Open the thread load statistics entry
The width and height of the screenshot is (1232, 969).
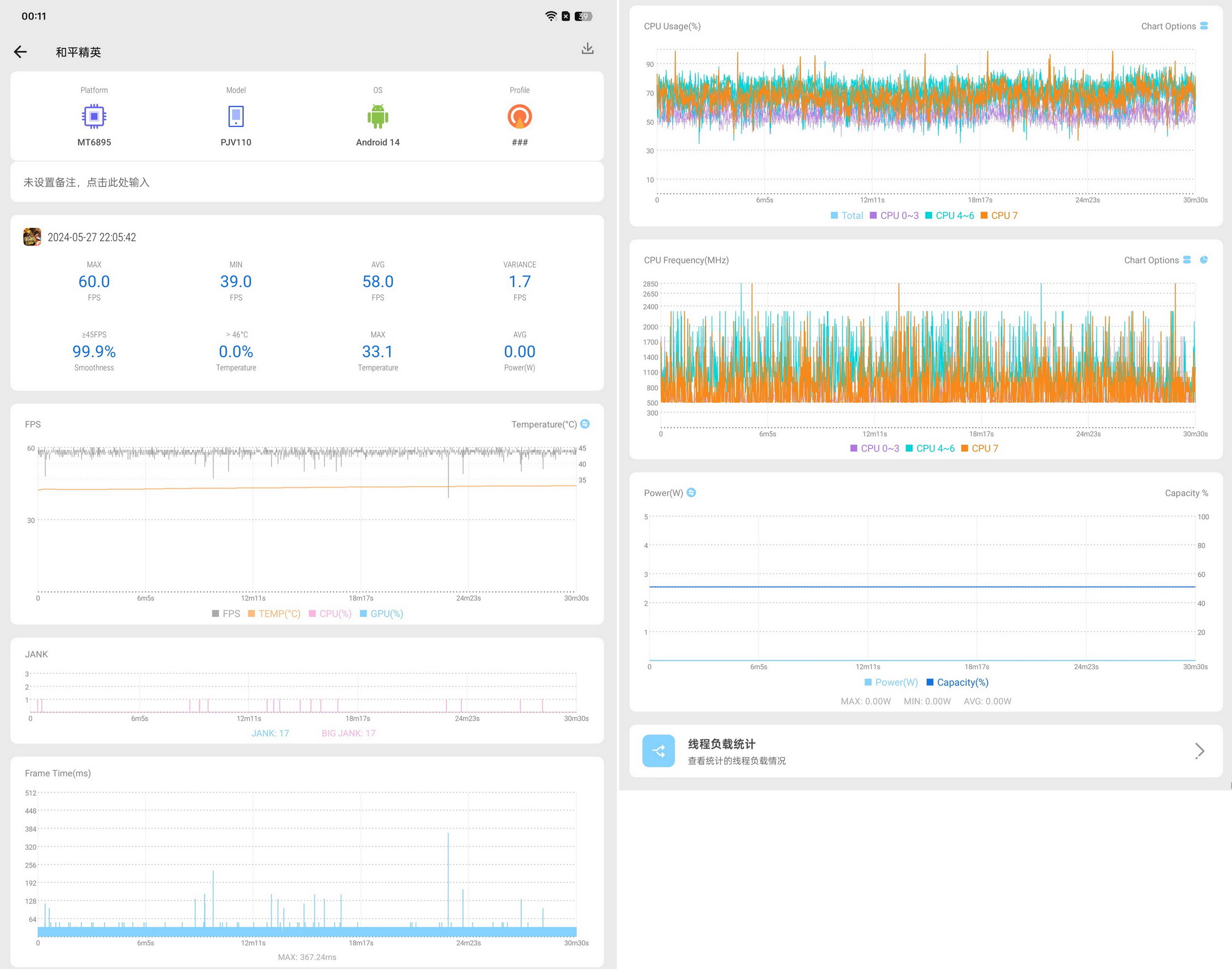[x=926, y=750]
